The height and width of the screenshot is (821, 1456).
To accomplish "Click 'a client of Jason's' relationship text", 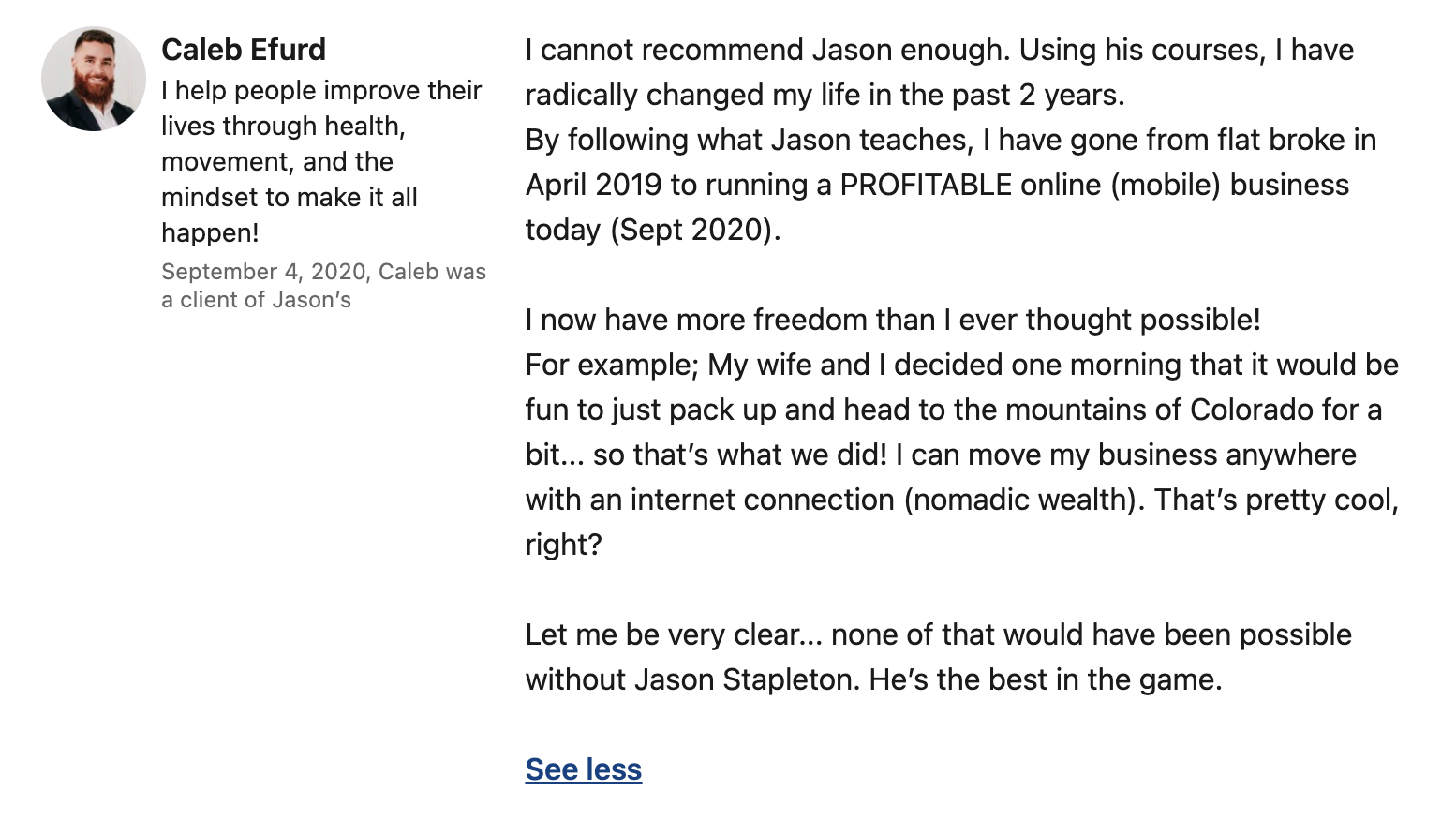I will point(256,300).
